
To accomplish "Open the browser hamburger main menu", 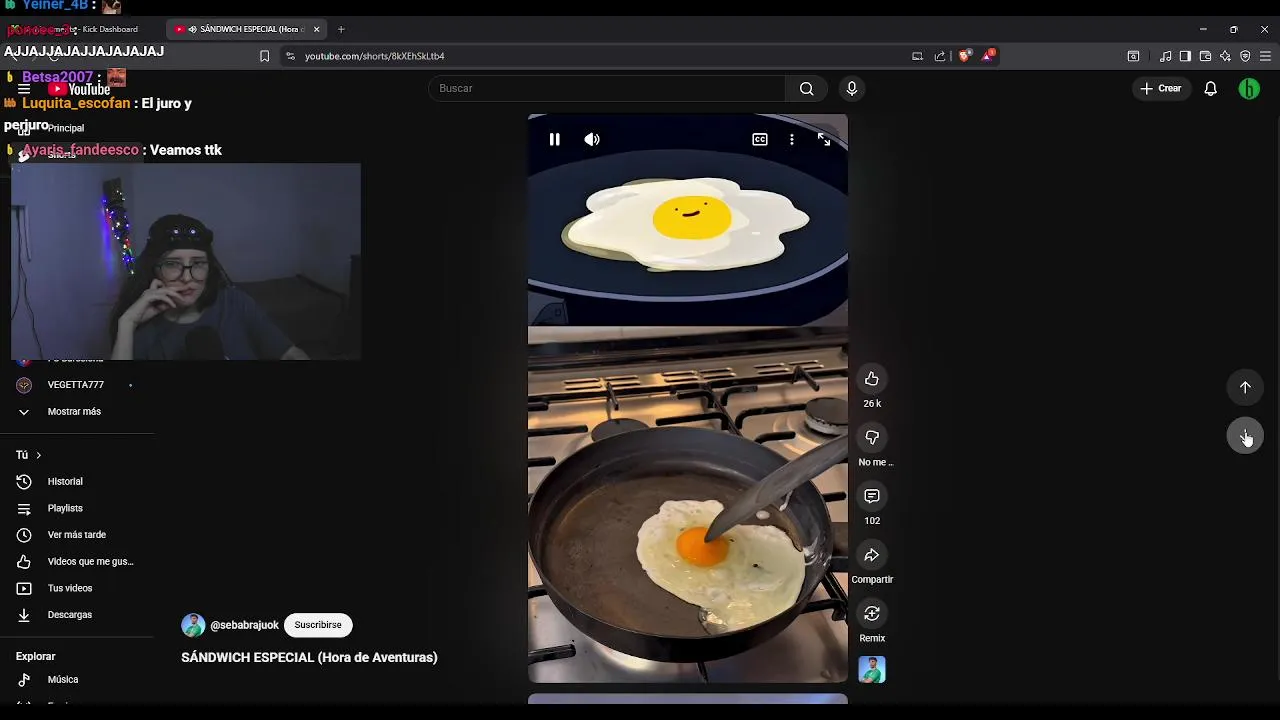I will [1265, 56].
